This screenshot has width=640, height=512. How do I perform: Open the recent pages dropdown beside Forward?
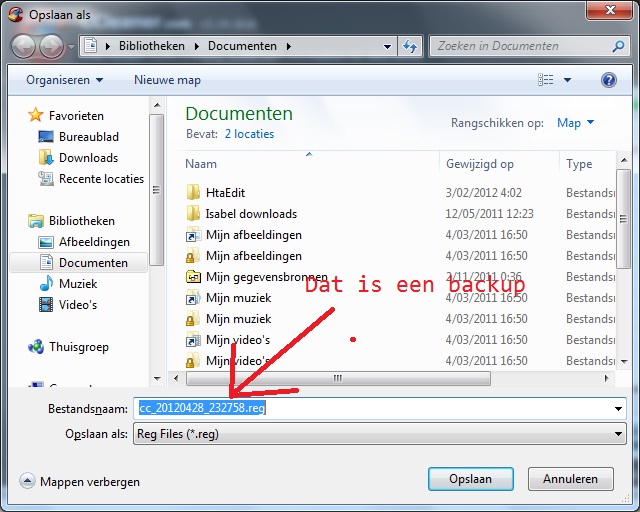[71, 47]
